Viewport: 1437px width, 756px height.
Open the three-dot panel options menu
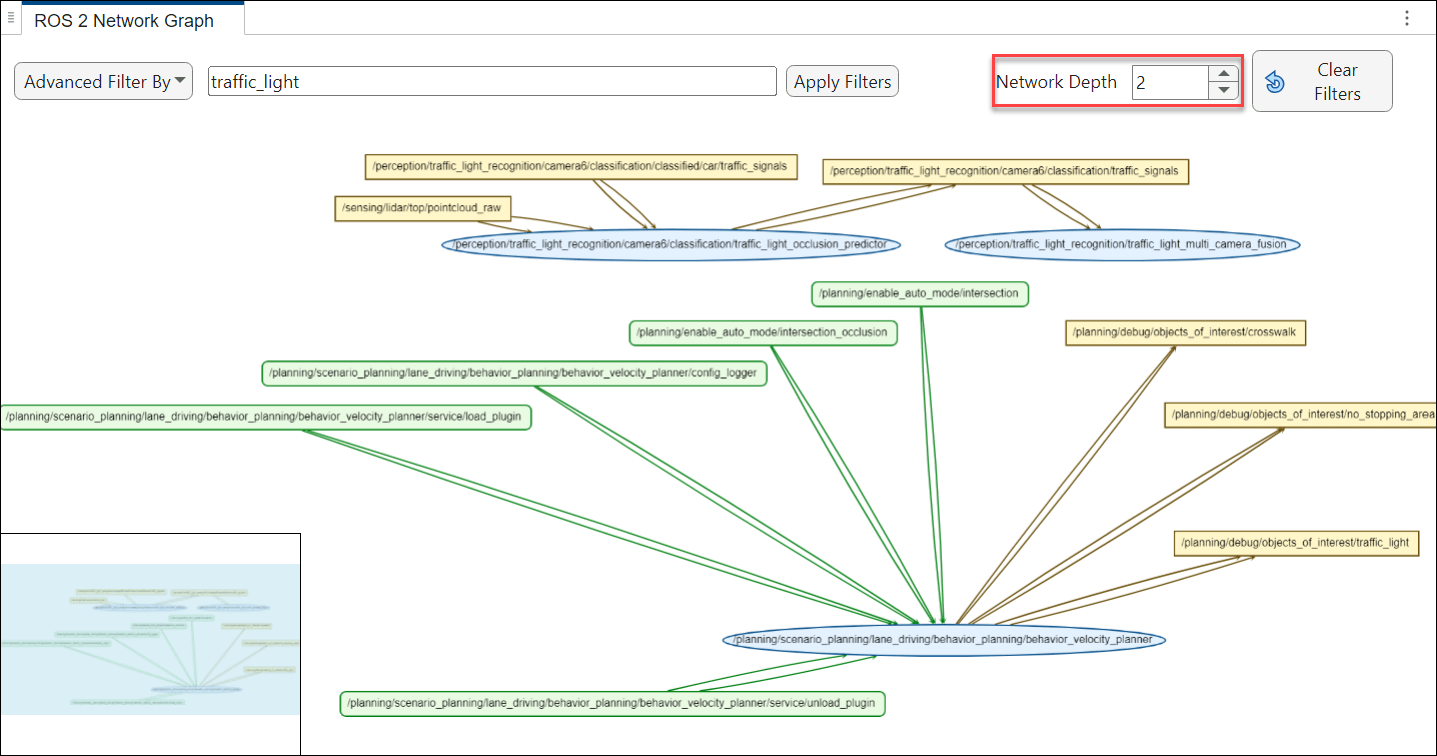1407,18
